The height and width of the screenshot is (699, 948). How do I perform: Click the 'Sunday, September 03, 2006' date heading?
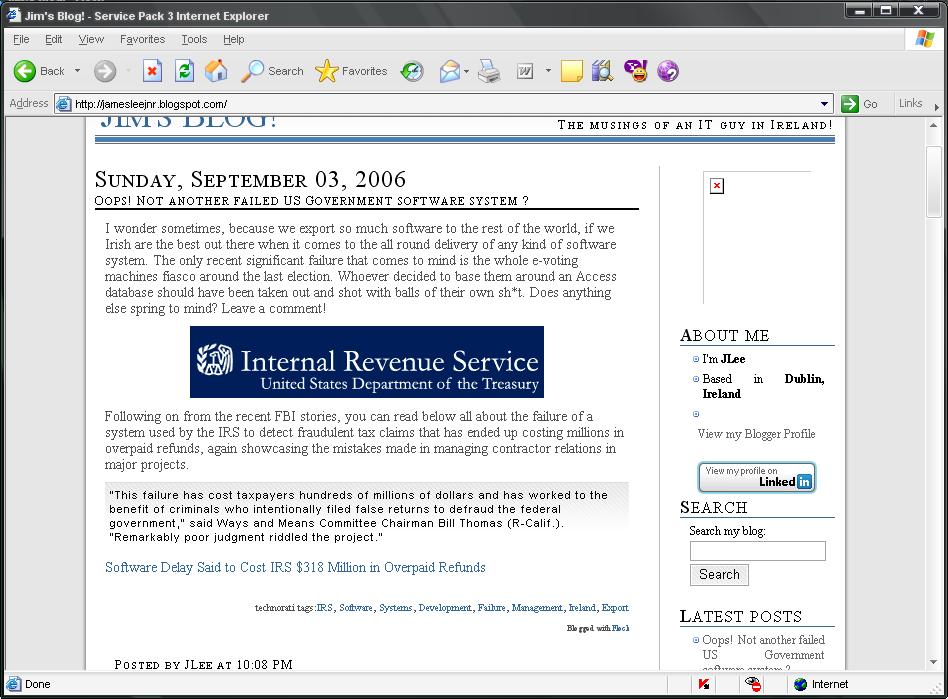click(x=250, y=180)
